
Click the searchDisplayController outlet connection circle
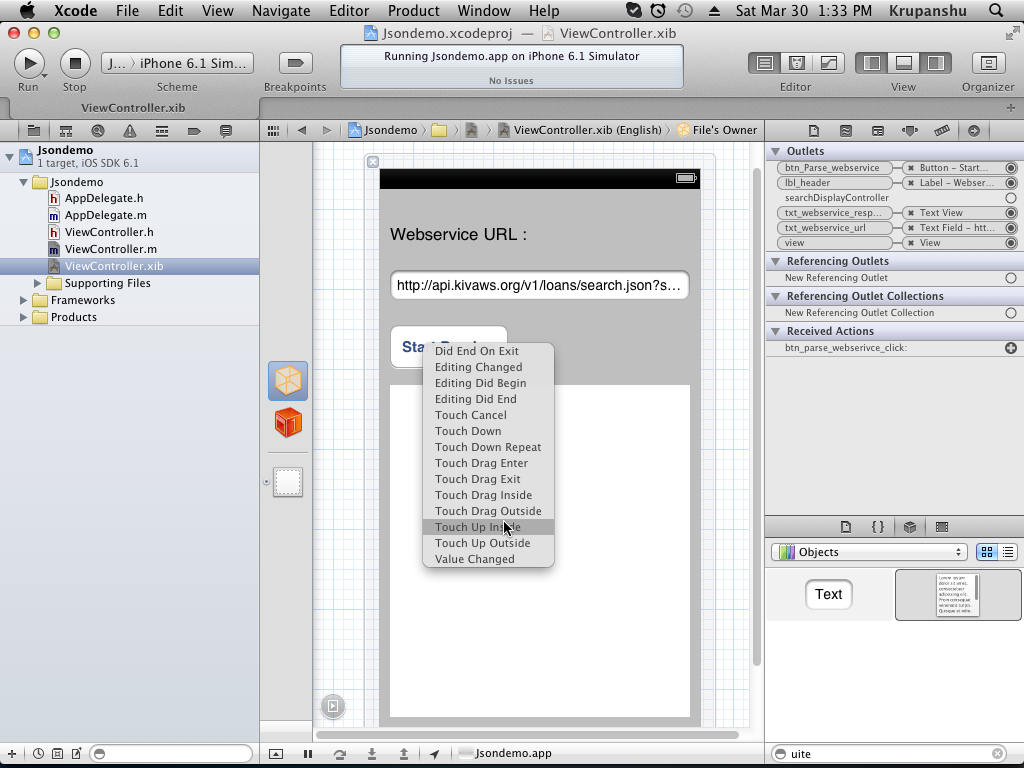[x=1011, y=198]
